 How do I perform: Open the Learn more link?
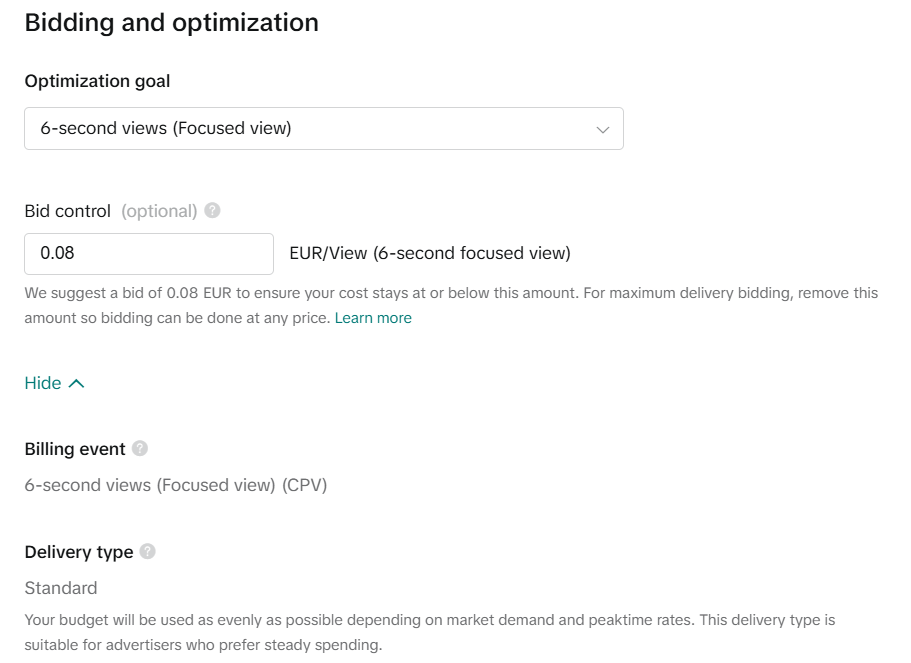[373, 318]
